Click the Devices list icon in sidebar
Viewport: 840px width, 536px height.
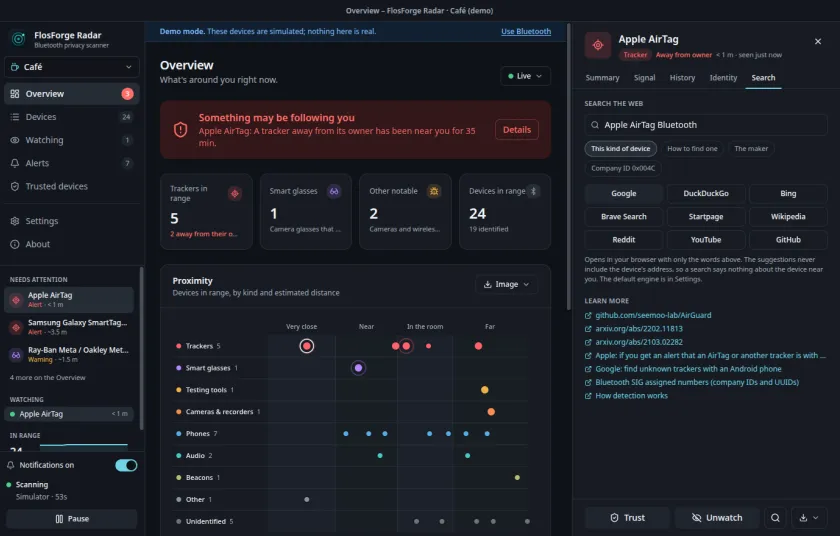point(15,117)
